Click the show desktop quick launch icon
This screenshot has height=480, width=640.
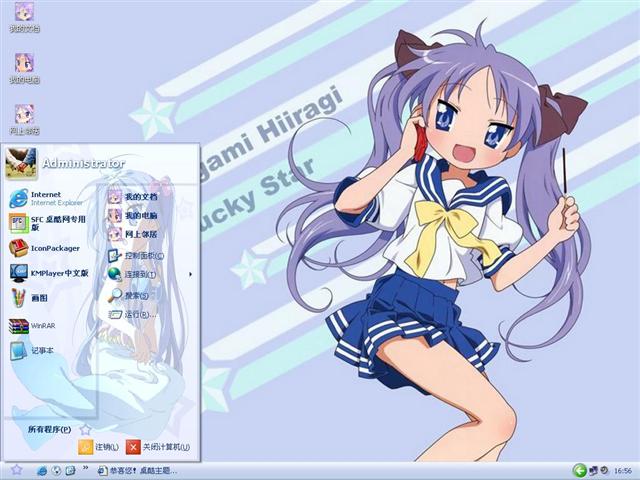tap(70, 471)
